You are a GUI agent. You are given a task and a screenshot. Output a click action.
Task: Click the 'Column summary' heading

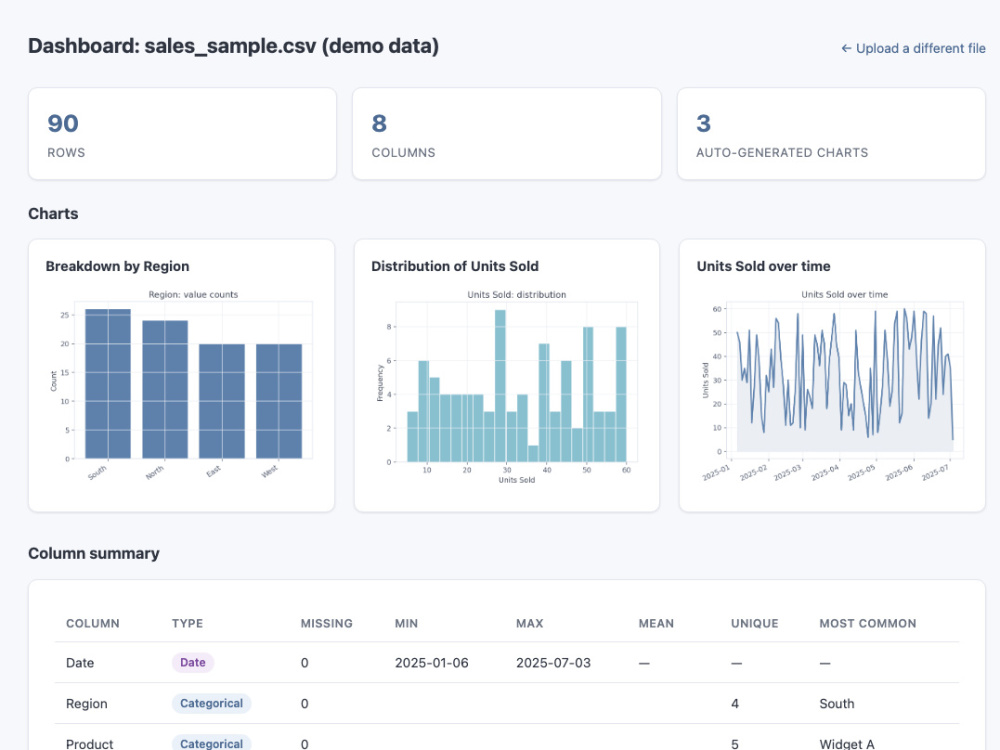pyautogui.click(x=94, y=554)
